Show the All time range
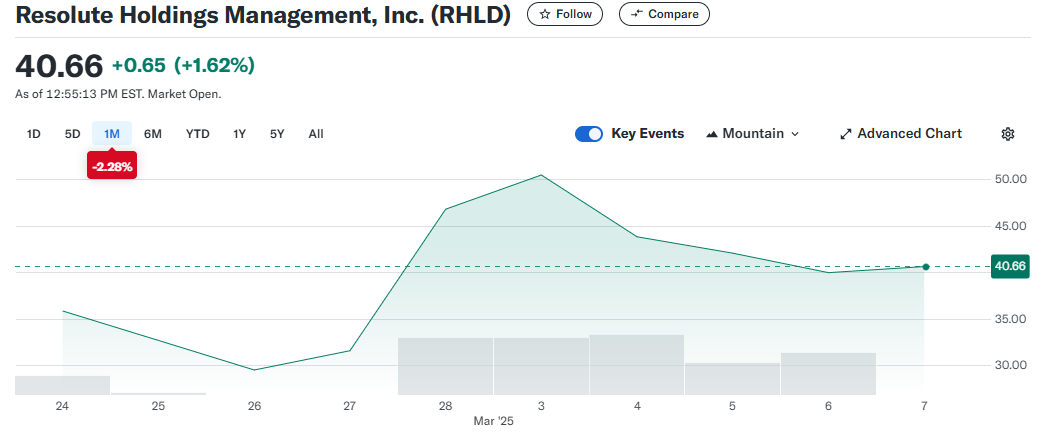This screenshot has height=434, width=1052. (x=316, y=134)
